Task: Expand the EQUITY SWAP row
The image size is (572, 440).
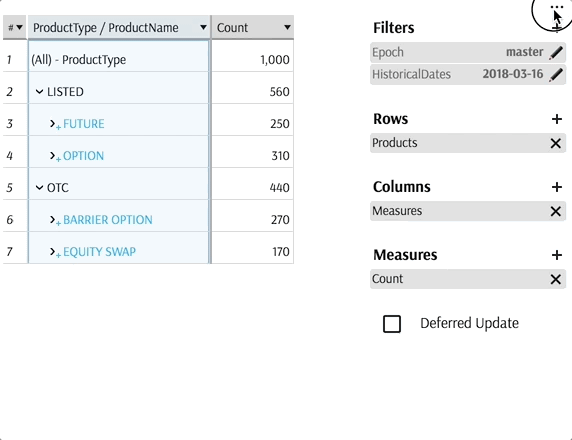Action: click(x=53, y=252)
